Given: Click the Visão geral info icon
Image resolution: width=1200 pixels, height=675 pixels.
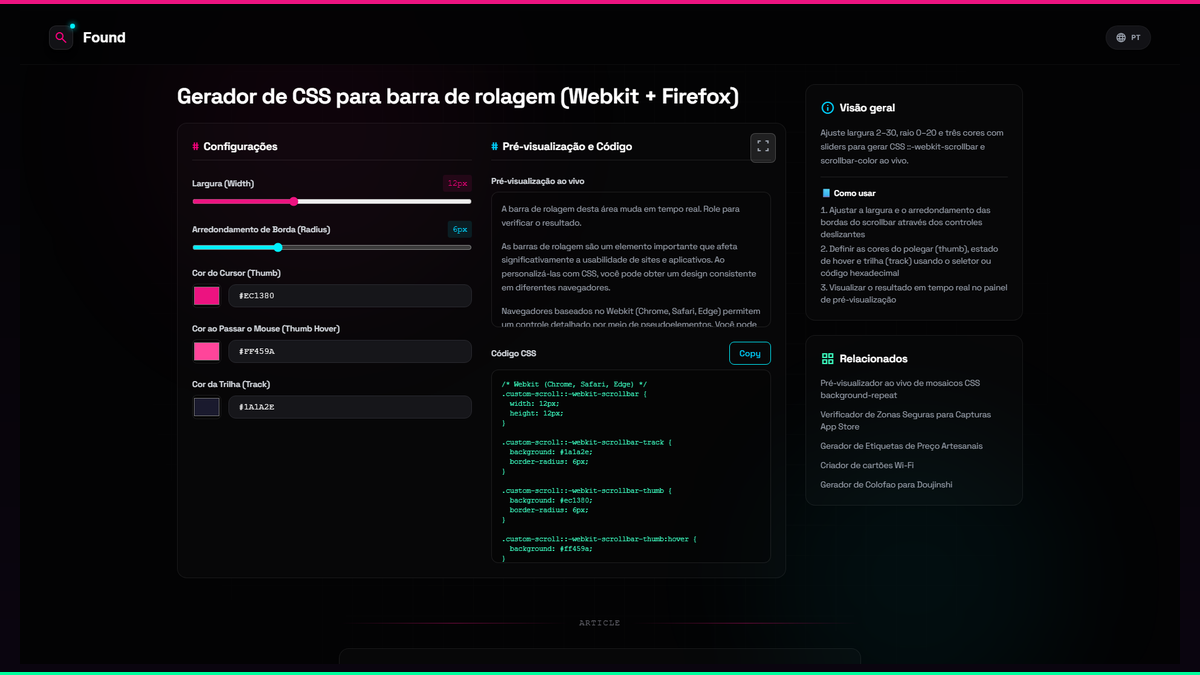Looking at the screenshot, I should [827, 108].
